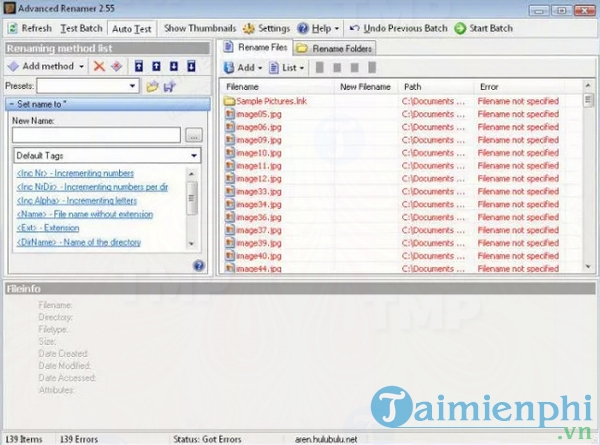Switch to the Rename Files tab

pos(256,47)
